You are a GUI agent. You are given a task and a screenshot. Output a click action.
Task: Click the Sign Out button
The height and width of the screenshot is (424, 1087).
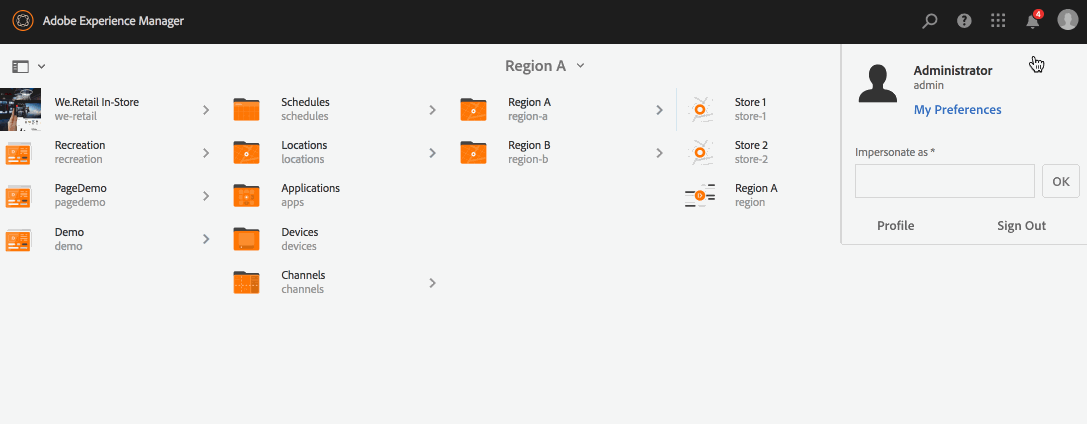point(1021,225)
